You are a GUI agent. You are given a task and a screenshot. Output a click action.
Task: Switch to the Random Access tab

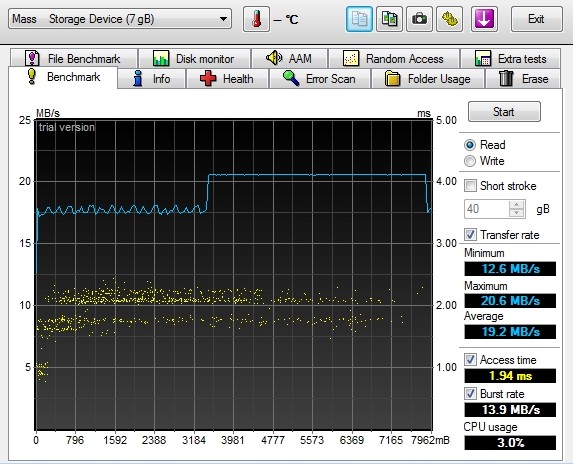[x=394, y=58]
